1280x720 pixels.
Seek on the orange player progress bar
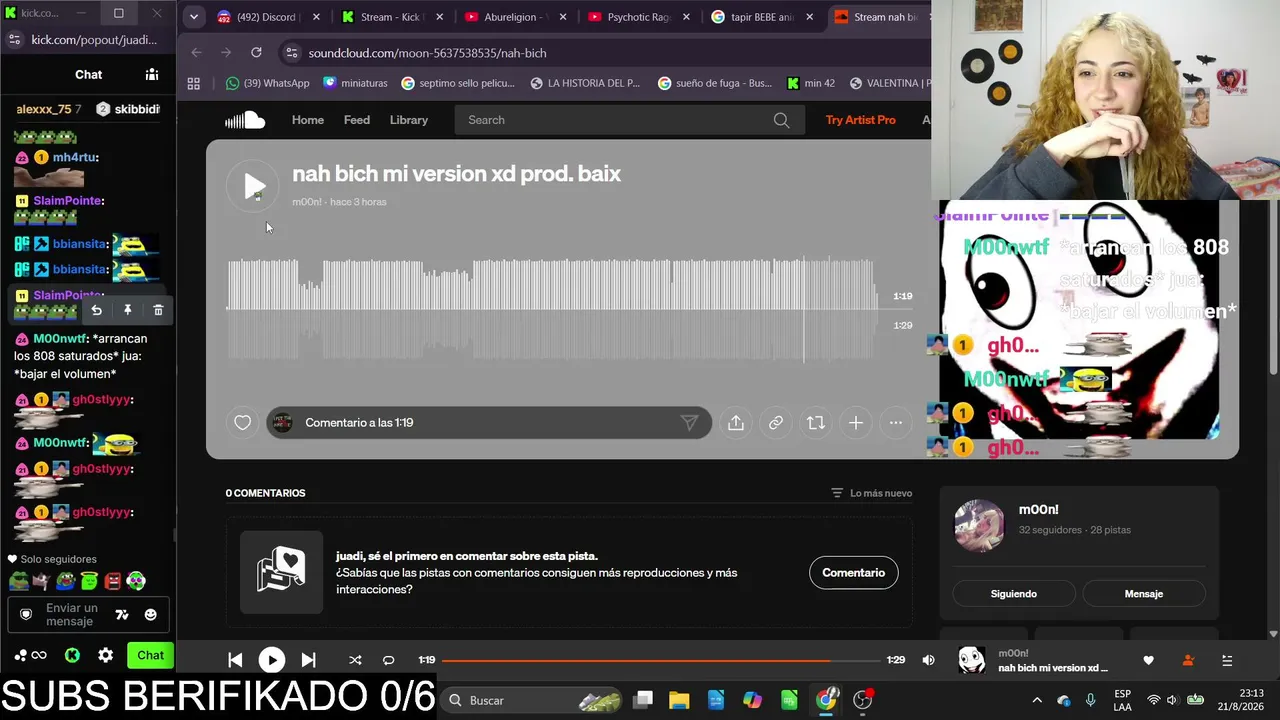661,660
